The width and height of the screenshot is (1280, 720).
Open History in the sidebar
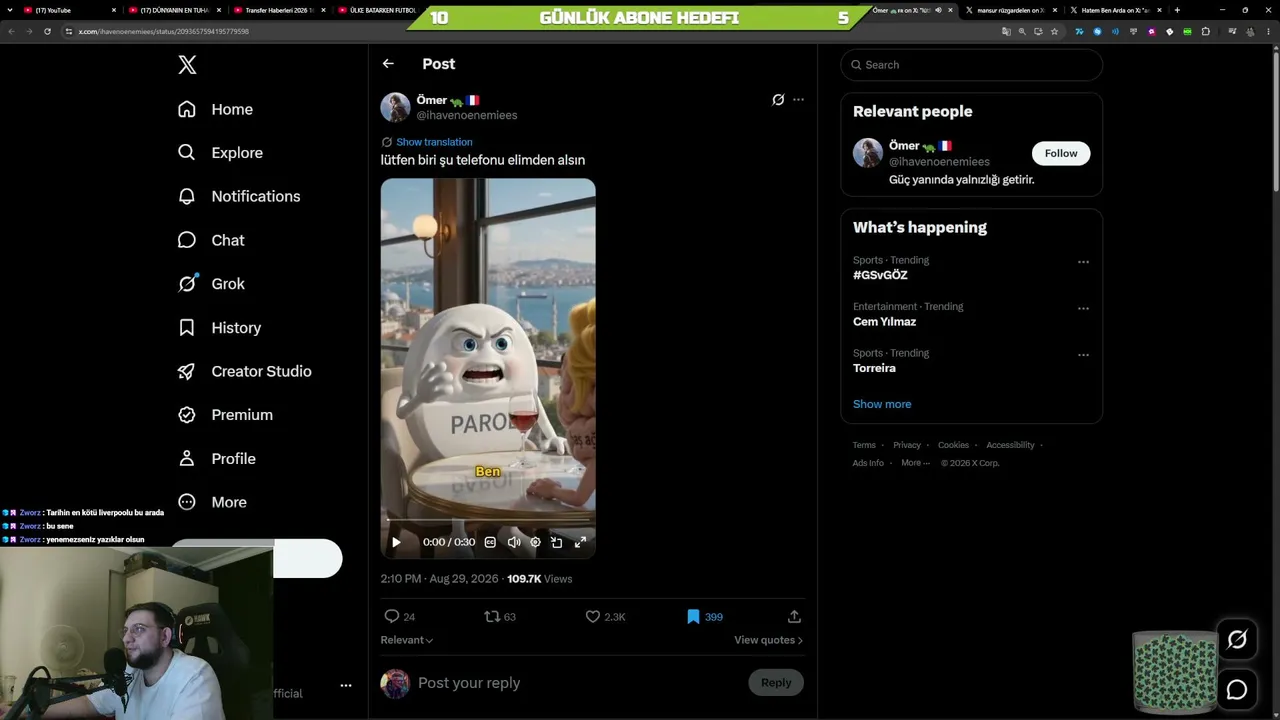point(219,328)
